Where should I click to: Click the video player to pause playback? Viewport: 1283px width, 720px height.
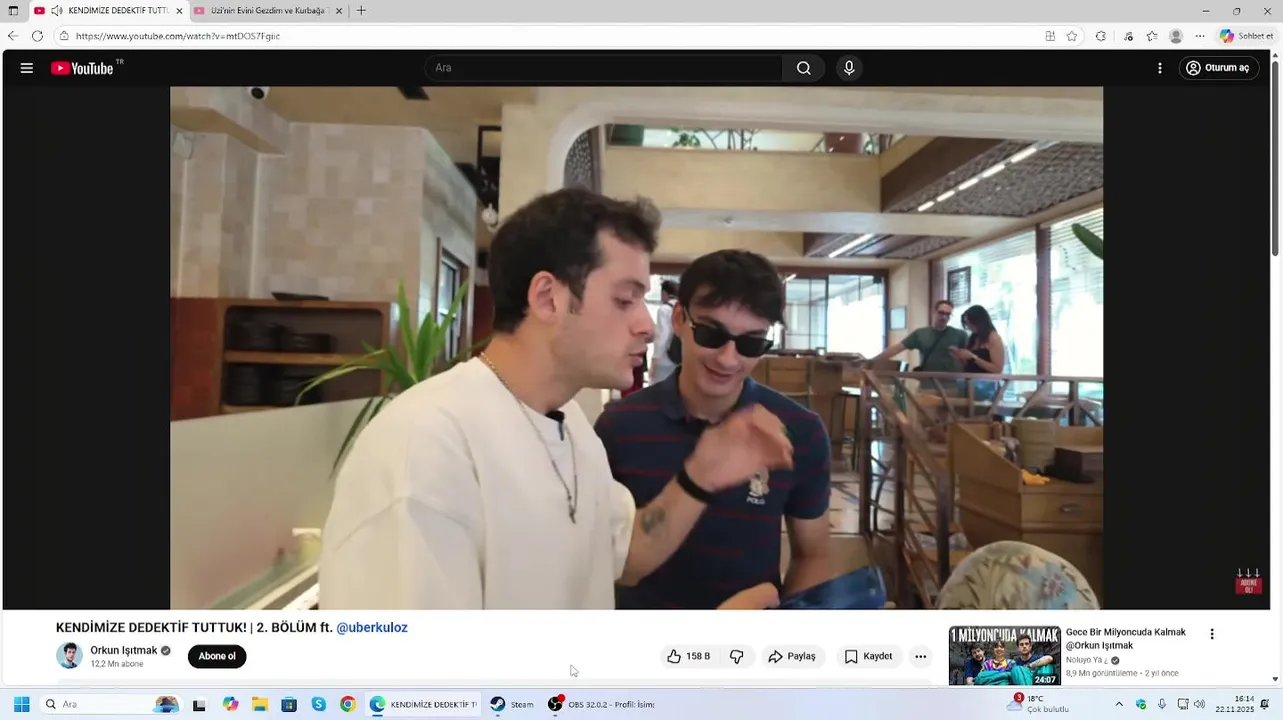pyautogui.click(x=636, y=347)
